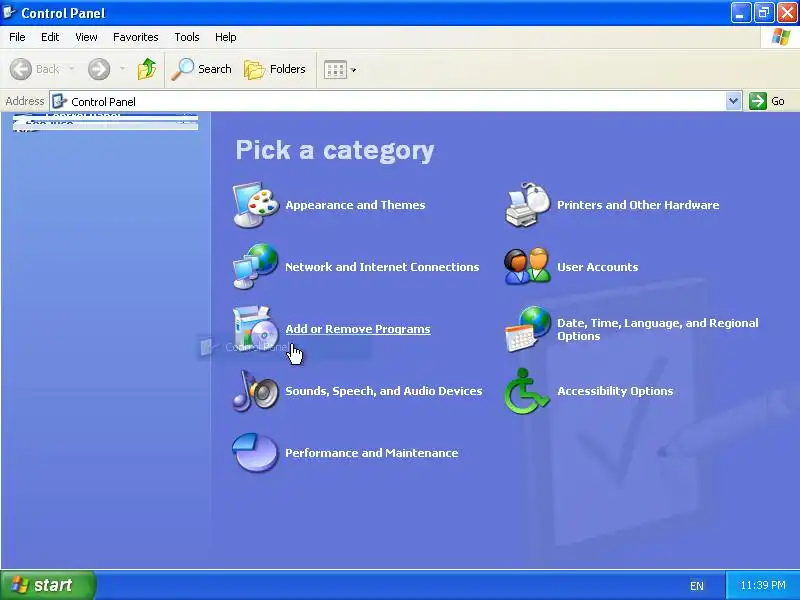The height and width of the screenshot is (600, 800).
Task: Open the View menu
Action: (x=86, y=37)
